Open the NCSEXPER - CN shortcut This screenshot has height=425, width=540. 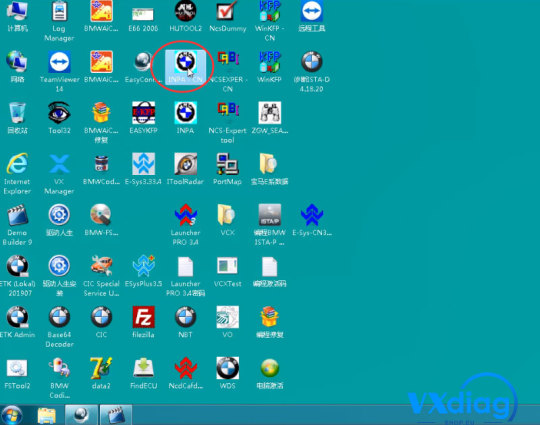[228, 72]
